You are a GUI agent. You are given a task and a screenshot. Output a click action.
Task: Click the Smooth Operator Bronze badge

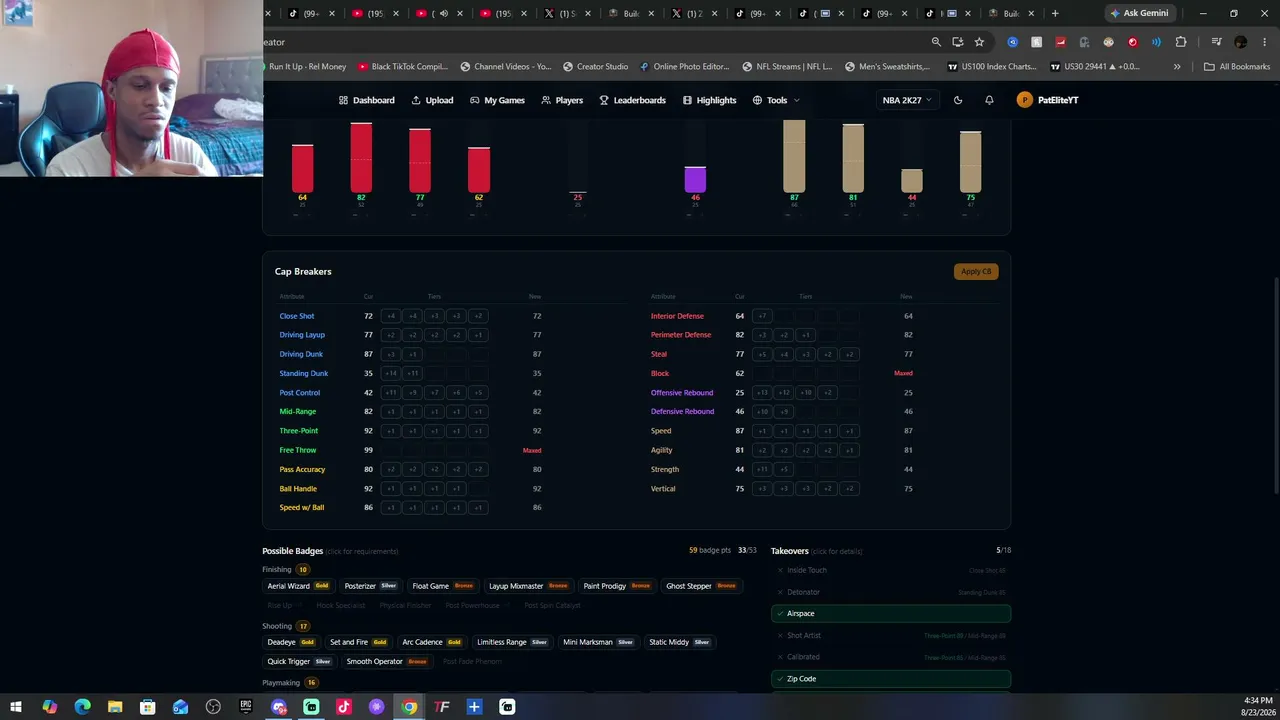387,661
